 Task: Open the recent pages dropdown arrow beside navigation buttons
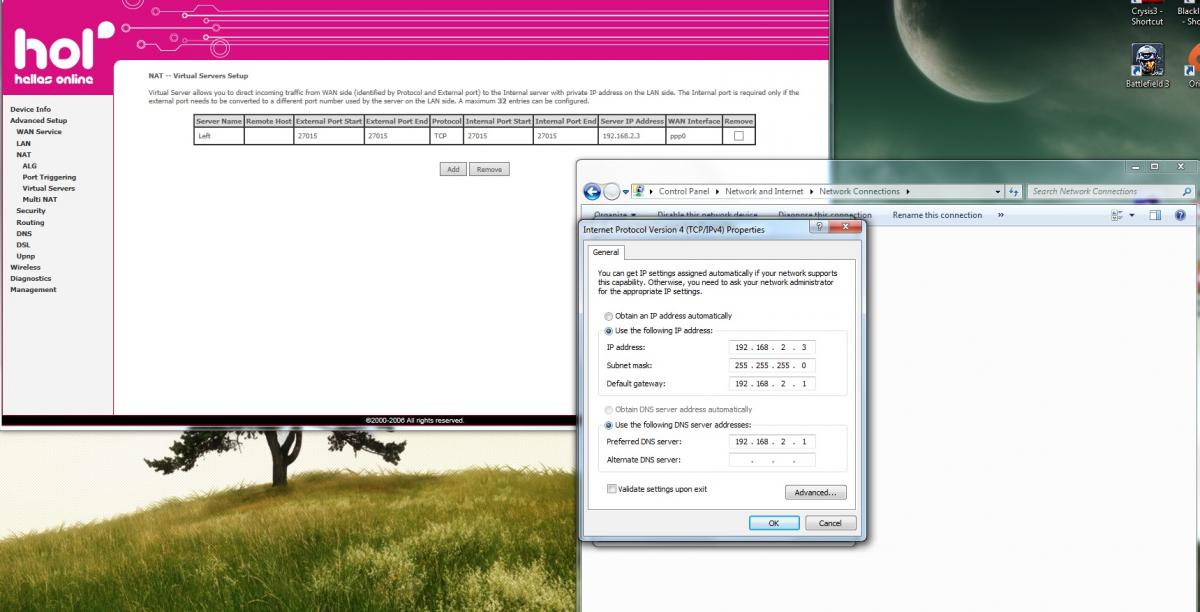pyautogui.click(x=626, y=192)
